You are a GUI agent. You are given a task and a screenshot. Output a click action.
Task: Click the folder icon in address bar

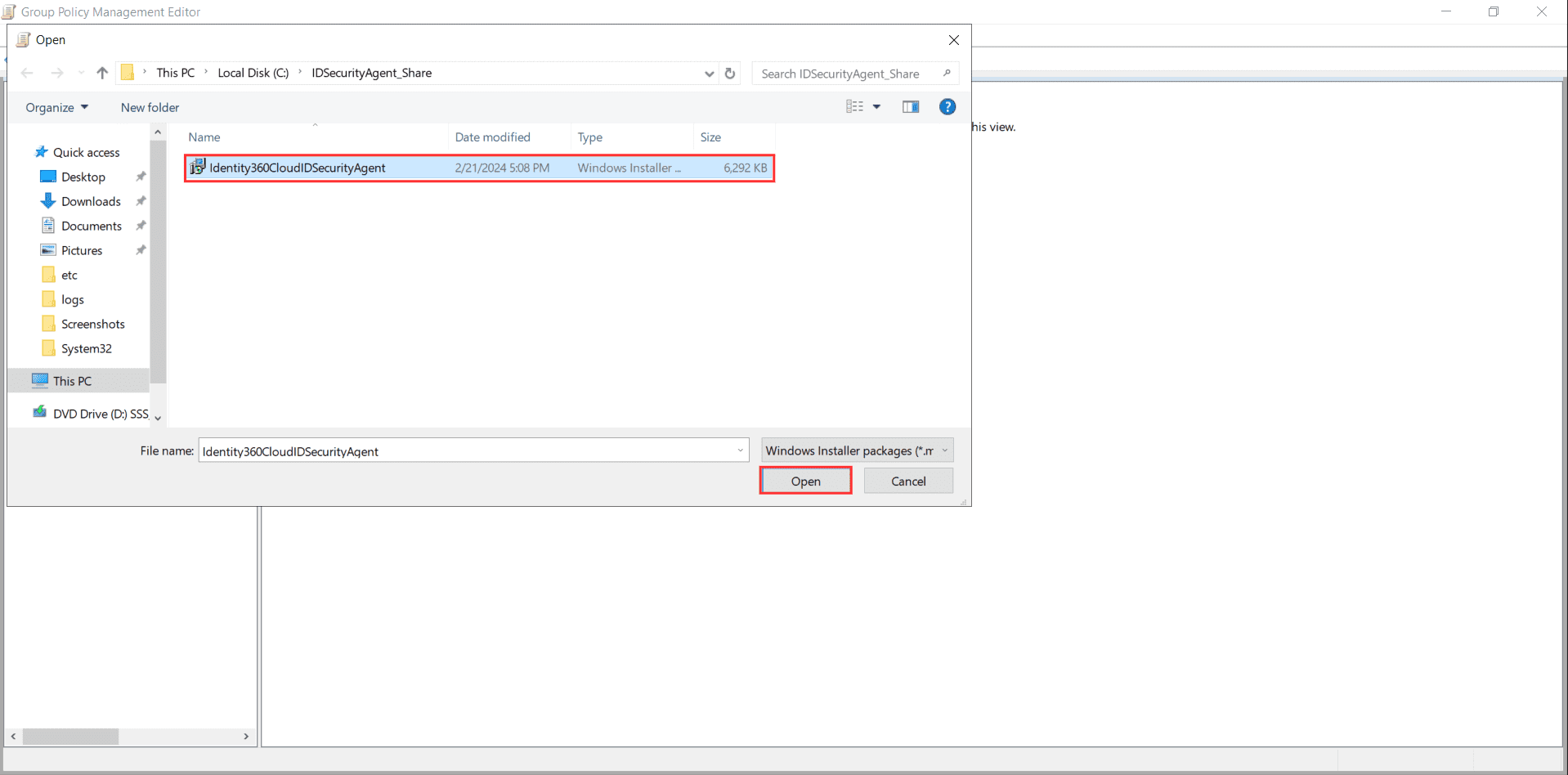tap(128, 73)
